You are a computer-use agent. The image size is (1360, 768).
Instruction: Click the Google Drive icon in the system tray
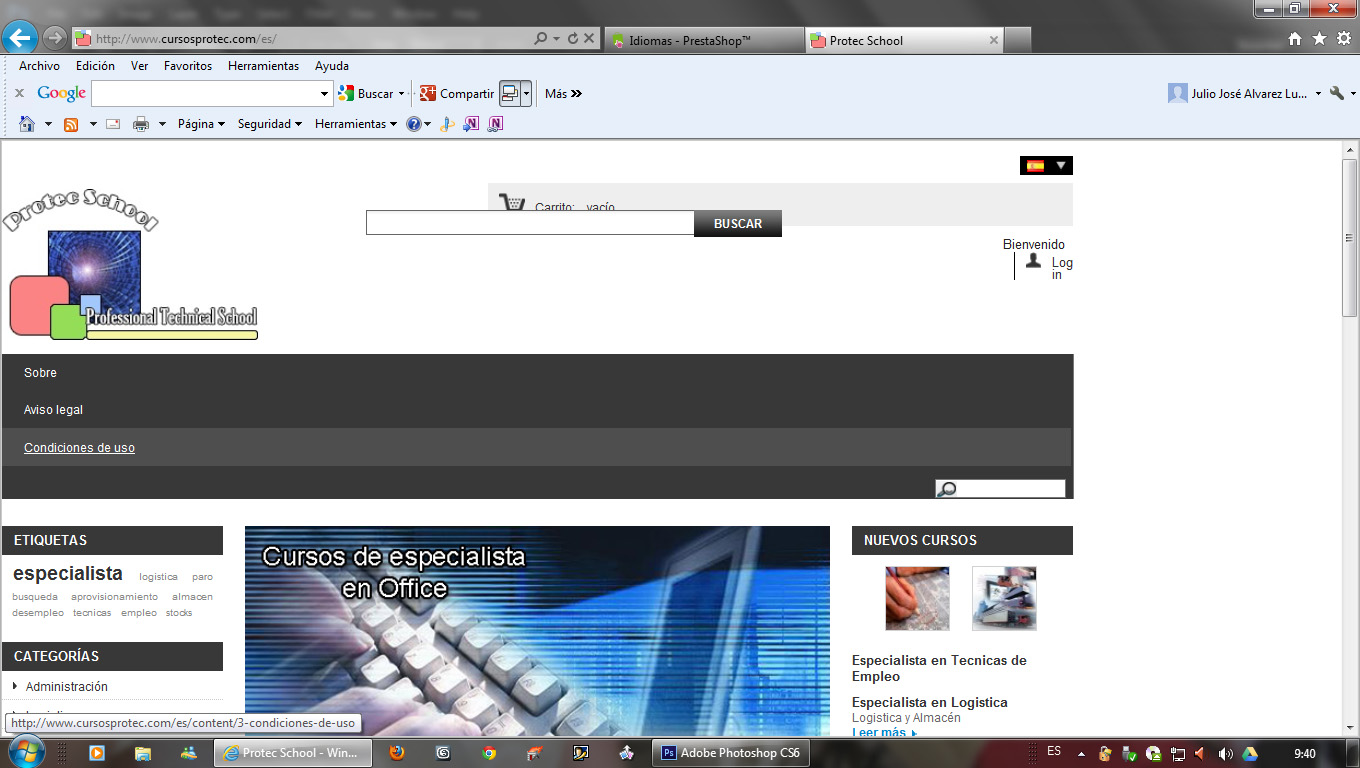(x=1250, y=753)
